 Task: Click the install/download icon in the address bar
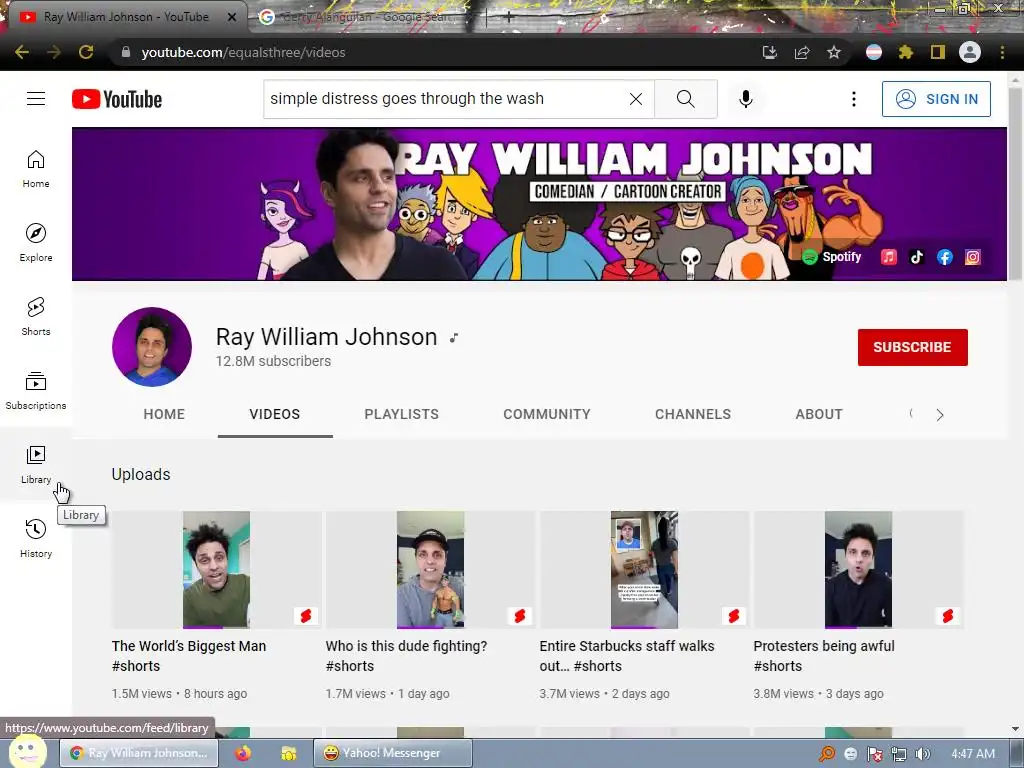point(770,52)
